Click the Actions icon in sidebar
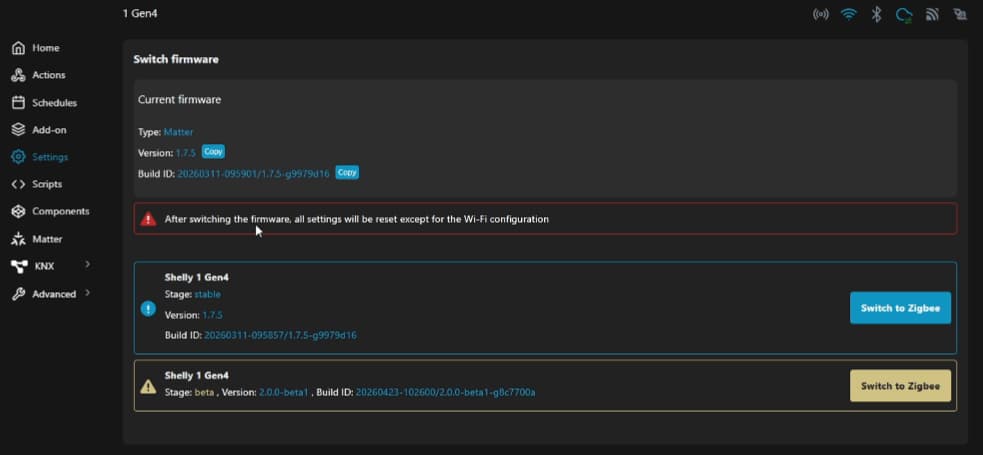The image size is (983, 455). (x=19, y=75)
